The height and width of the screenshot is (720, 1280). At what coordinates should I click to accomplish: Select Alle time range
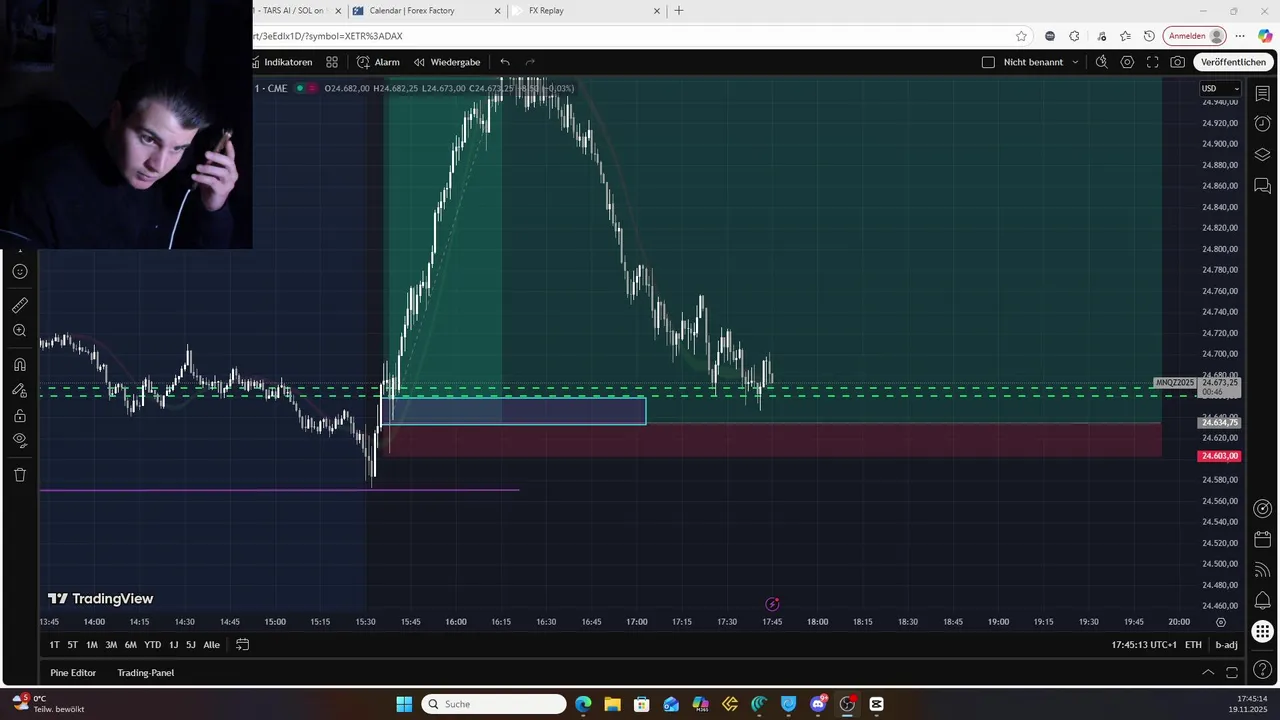(x=211, y=645)
